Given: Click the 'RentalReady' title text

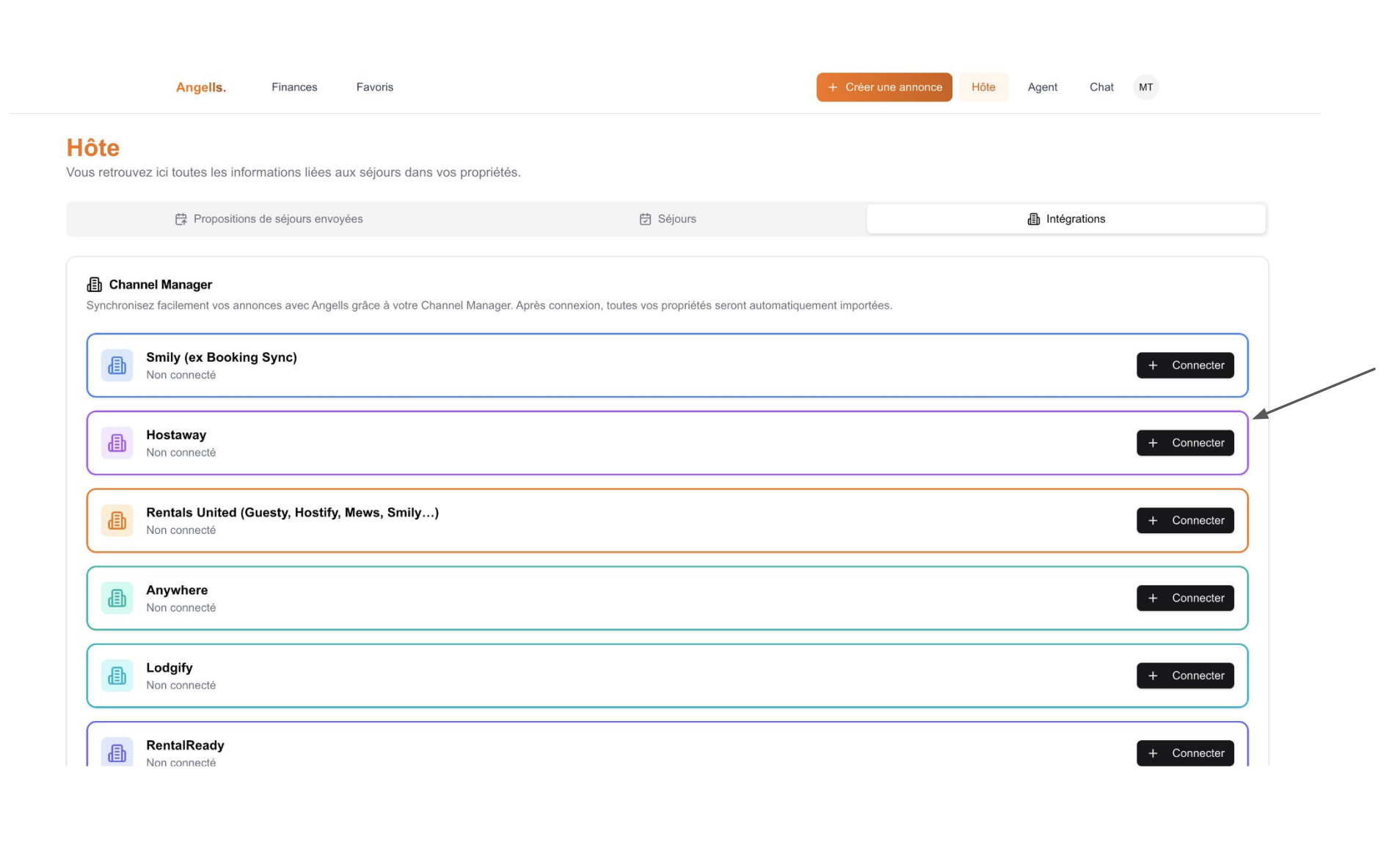Looking at the screenshot, I should pos(185,745).
